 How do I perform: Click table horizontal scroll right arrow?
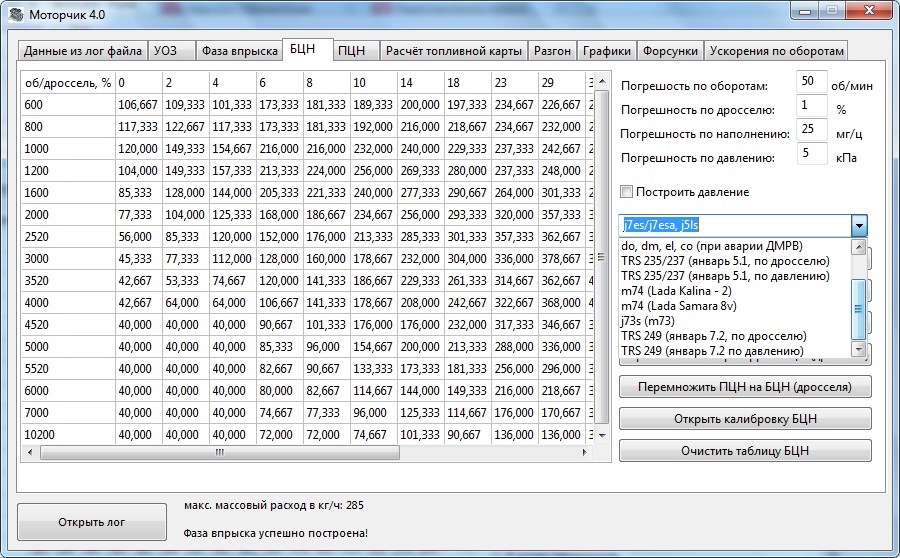pos(584,452)
